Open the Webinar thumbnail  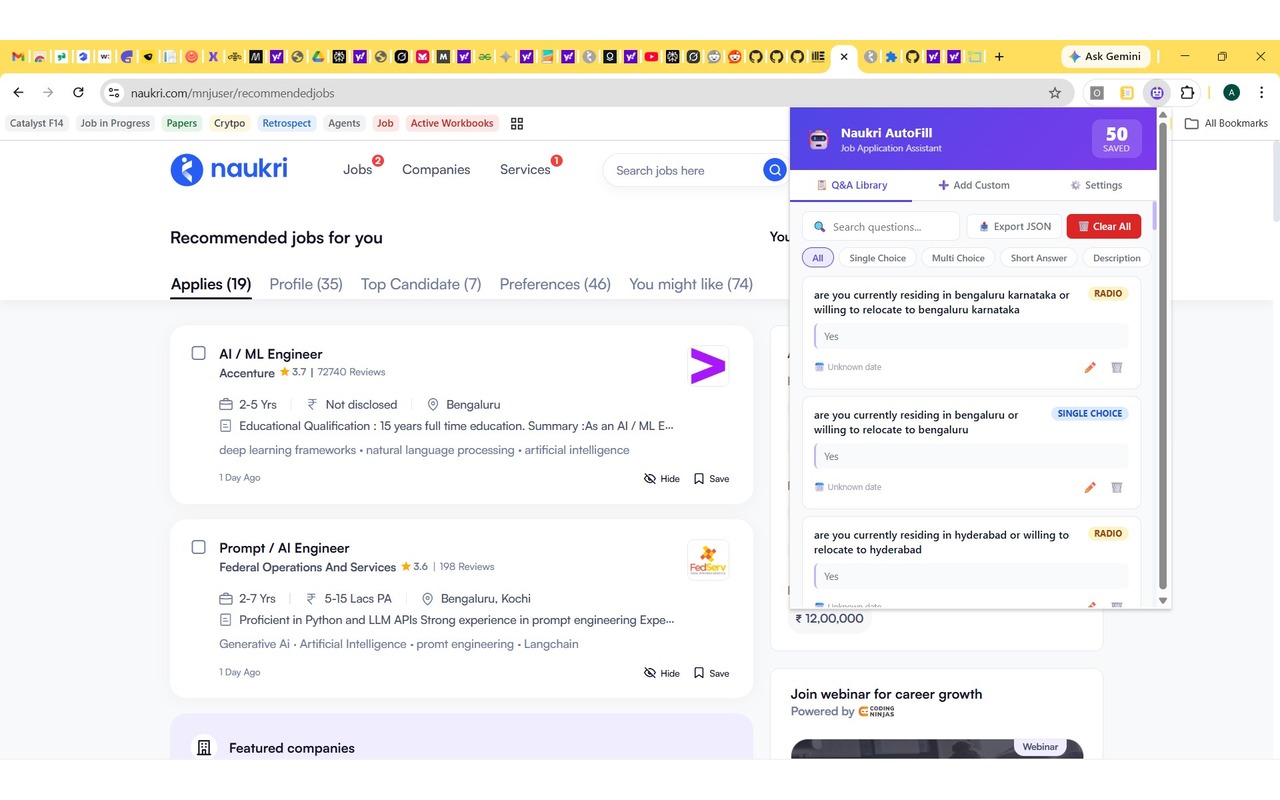tap(936, 749)
